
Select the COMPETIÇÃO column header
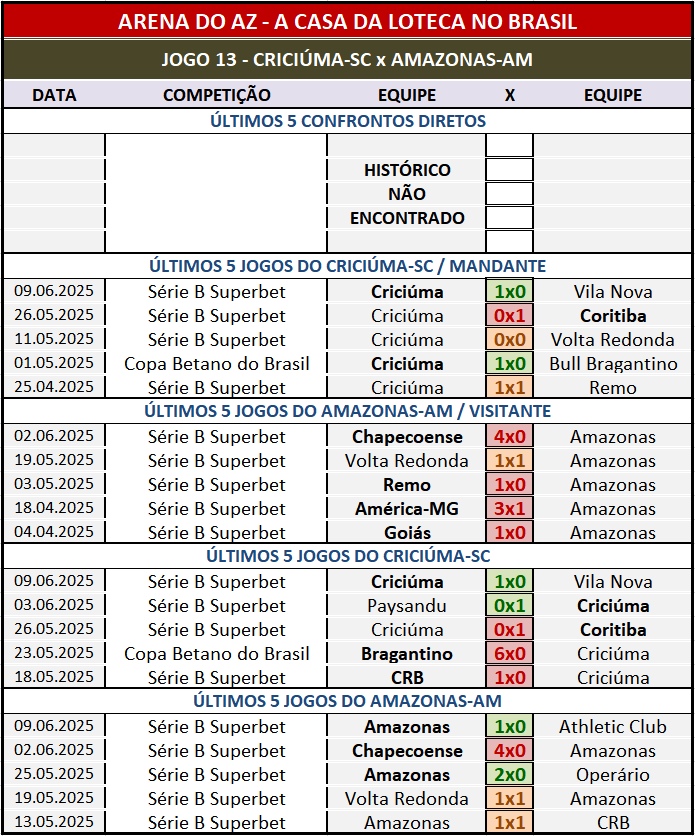216,95
